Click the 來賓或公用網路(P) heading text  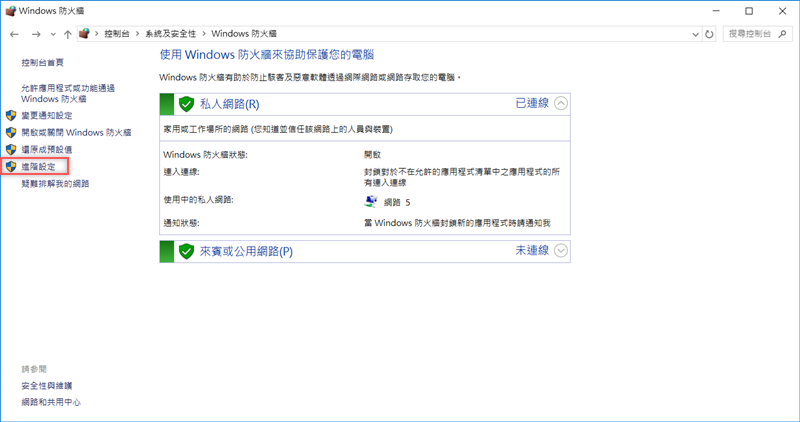coord(246,251)
